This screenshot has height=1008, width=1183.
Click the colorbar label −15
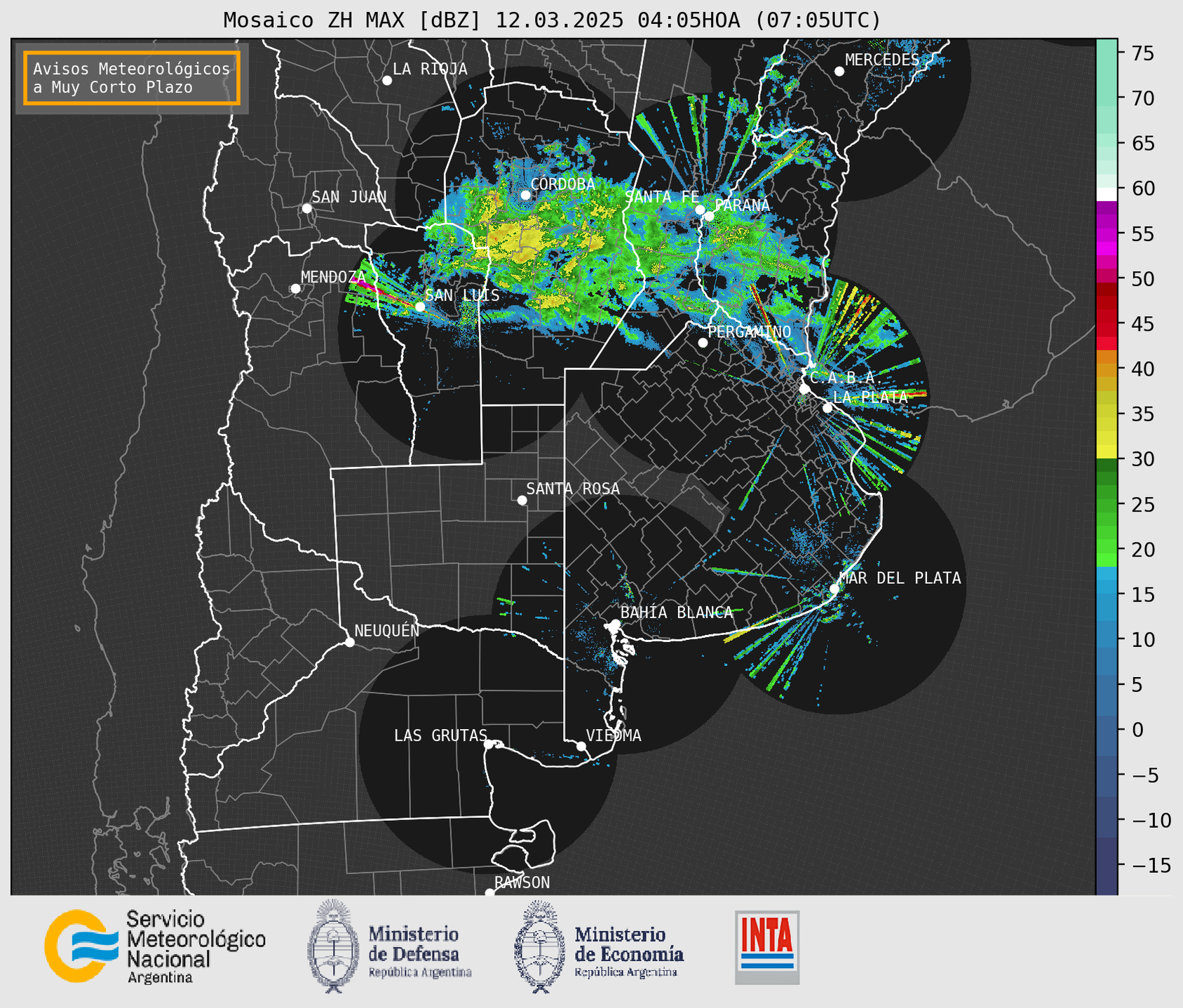[1151, 865]
